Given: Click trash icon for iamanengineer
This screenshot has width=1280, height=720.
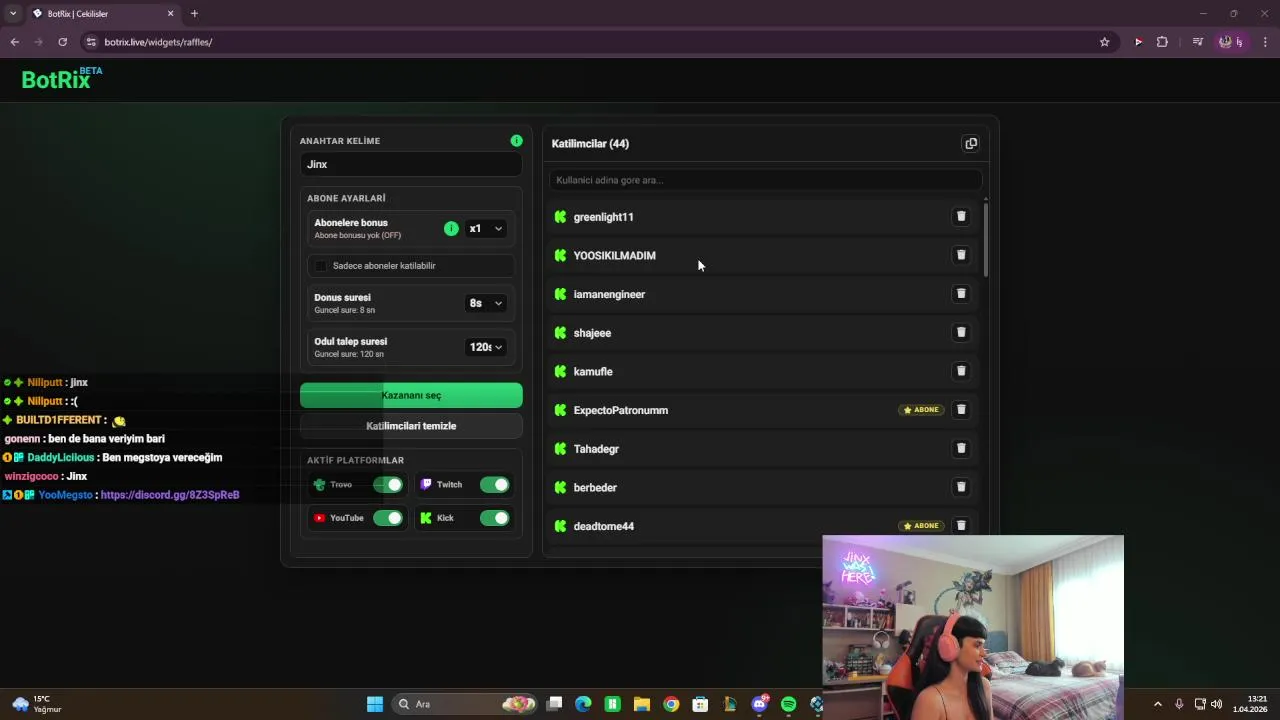Looking at the screenshot, I should click(961, 294).
